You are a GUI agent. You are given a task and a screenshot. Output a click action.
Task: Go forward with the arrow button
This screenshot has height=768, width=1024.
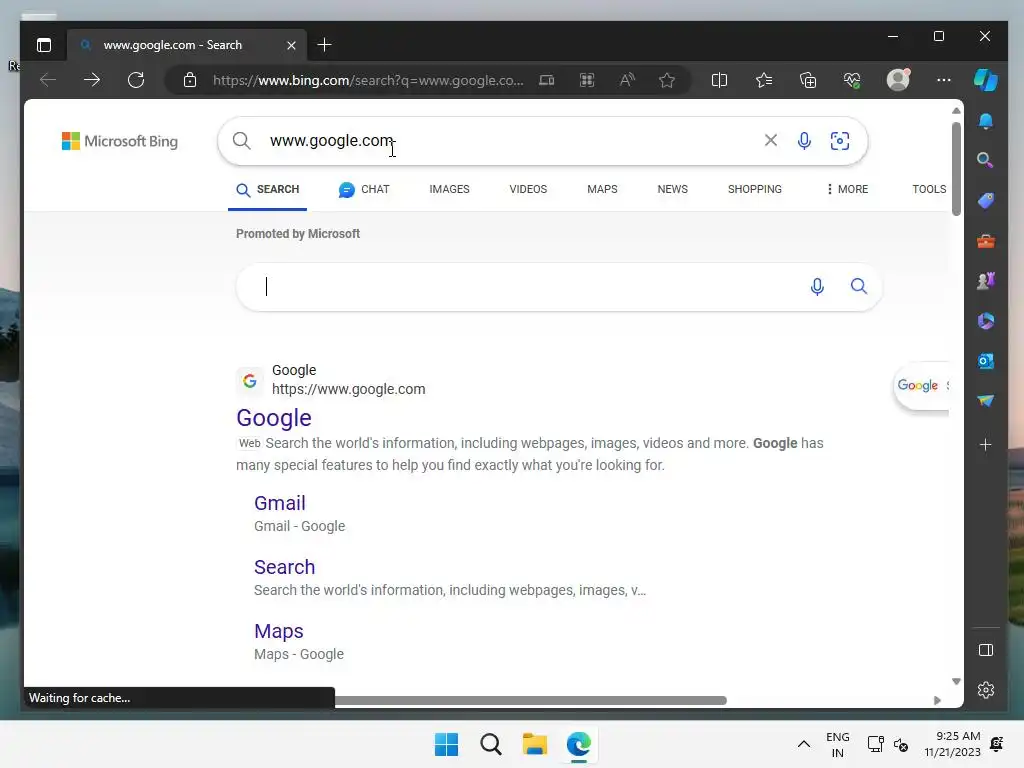pos(91,80)
